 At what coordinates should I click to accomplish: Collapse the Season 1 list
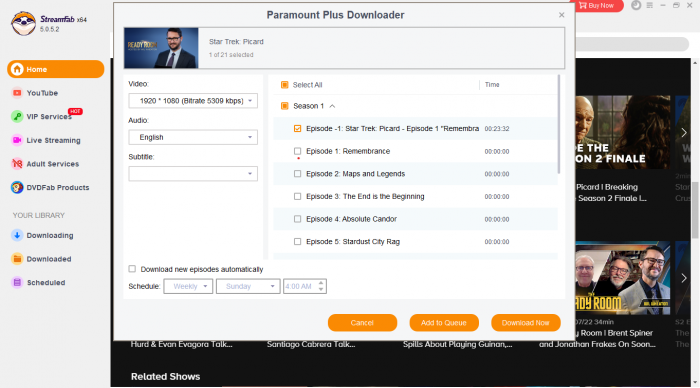[x=332, y=106]
